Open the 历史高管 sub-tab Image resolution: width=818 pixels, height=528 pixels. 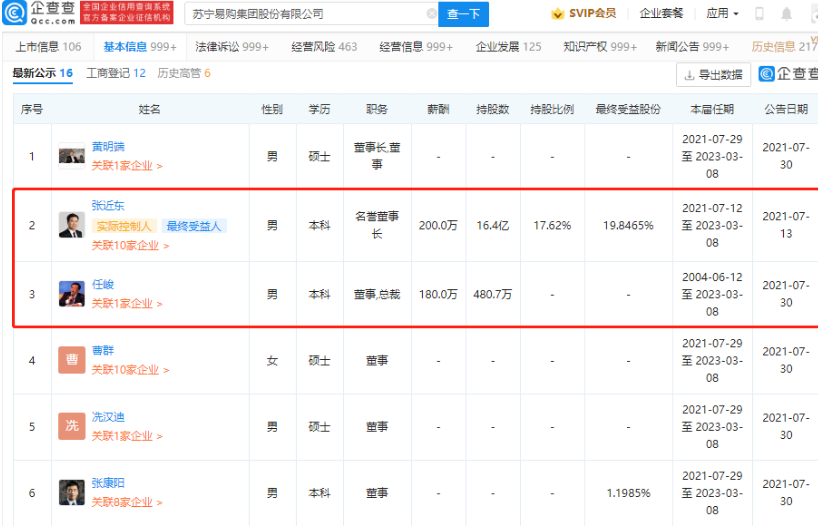click(184, 74)
